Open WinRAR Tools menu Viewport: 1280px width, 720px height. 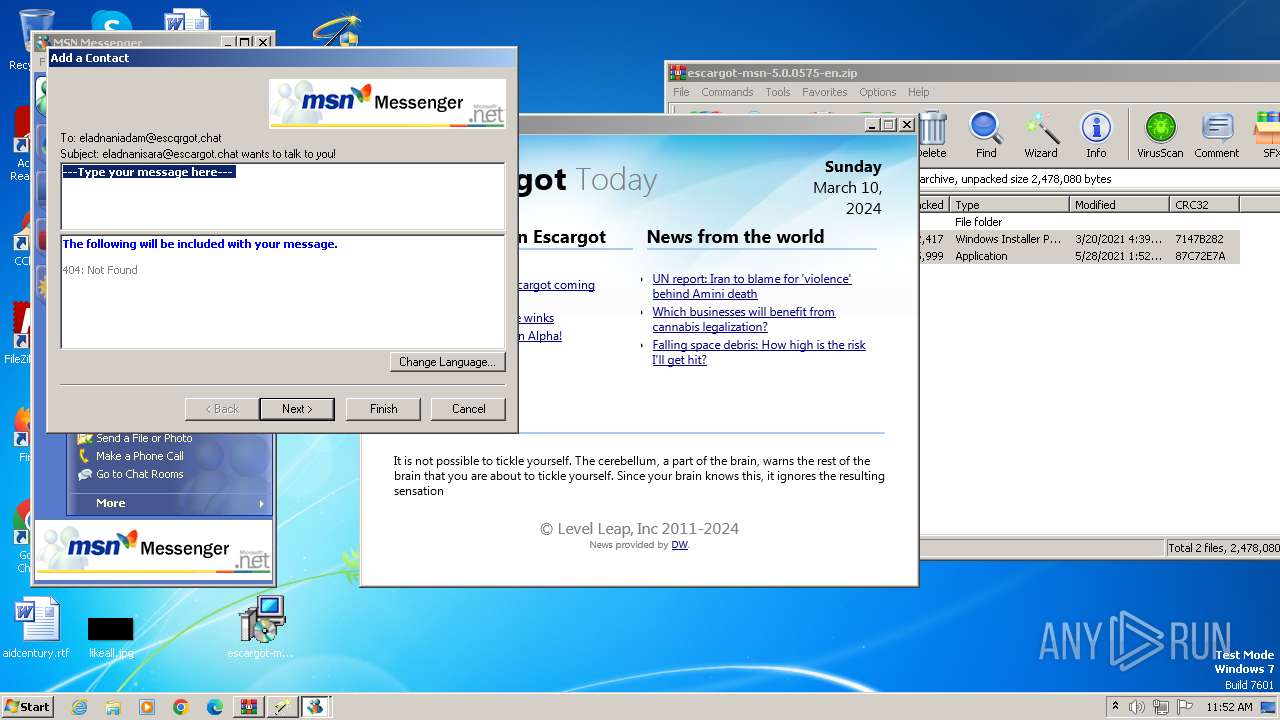(x=778, y=92)
